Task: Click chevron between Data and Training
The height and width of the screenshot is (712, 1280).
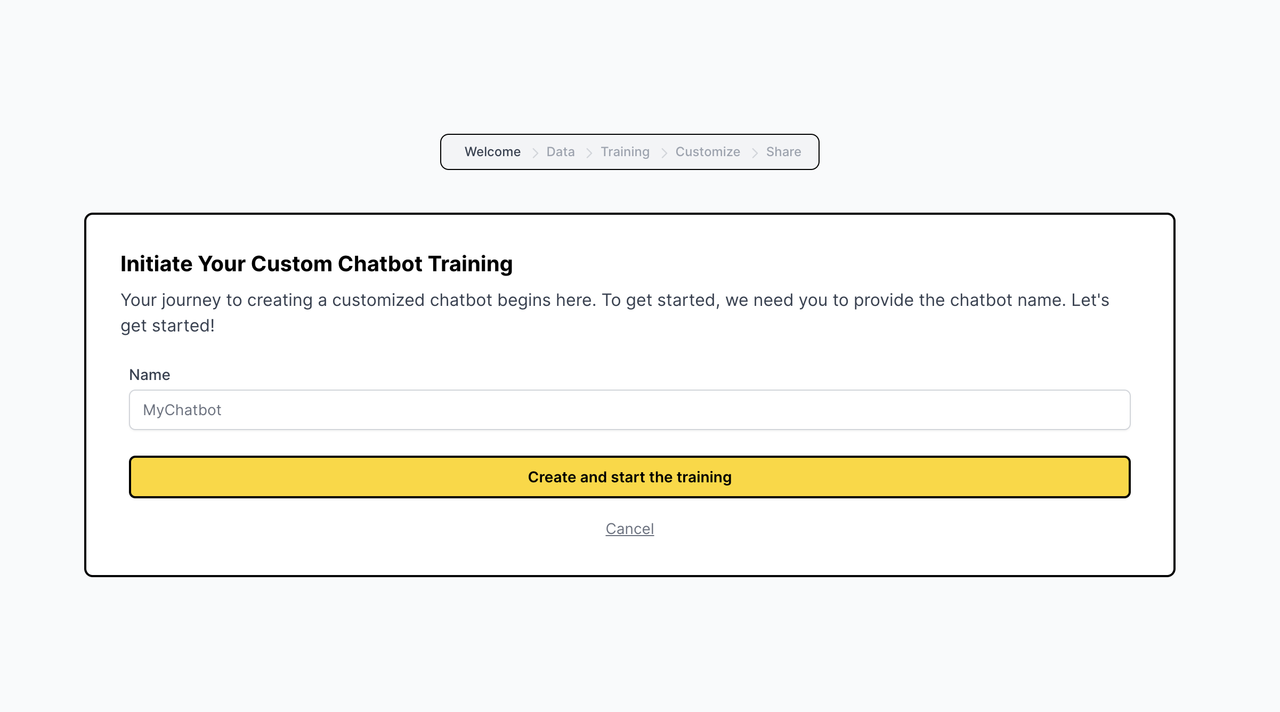Action: tap(589, 153)
